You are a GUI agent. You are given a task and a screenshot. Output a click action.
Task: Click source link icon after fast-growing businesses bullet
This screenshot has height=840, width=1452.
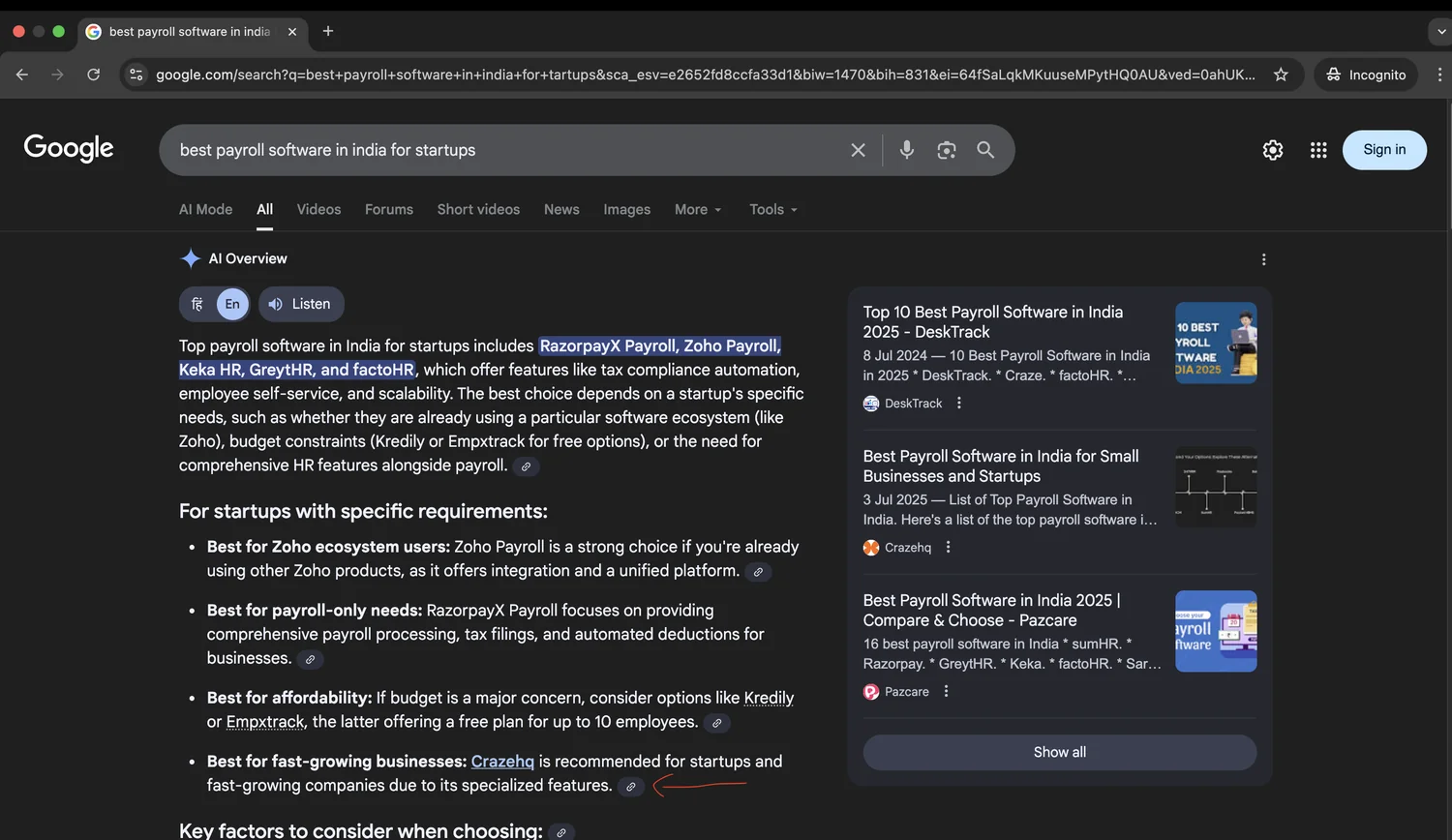(630, 787)
